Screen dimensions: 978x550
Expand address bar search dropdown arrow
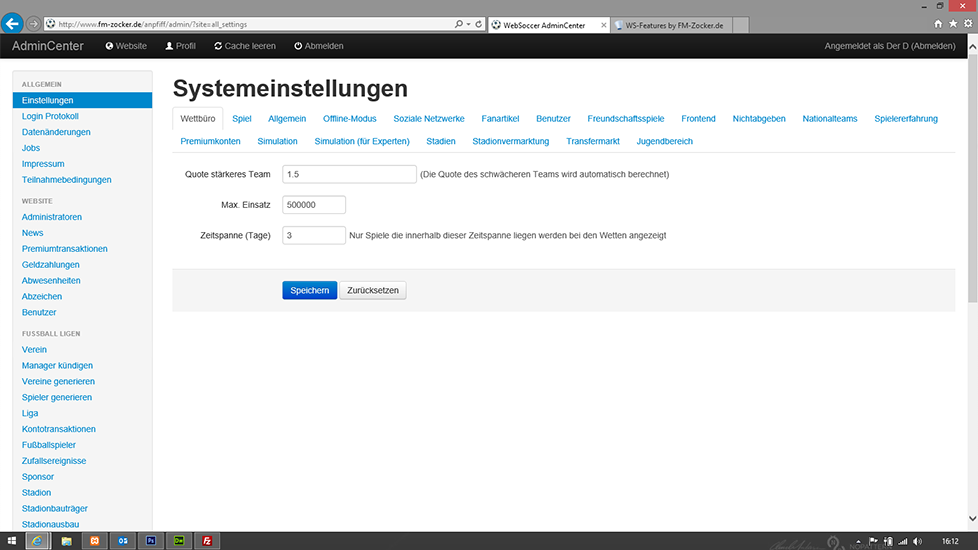[x=468, y=23]
